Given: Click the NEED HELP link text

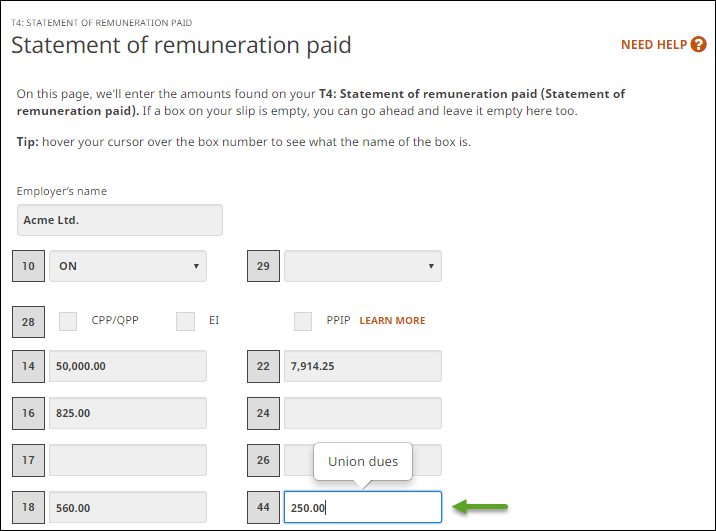Looking at the screenshot, I should pyautogui.click(x=654, y=45).
